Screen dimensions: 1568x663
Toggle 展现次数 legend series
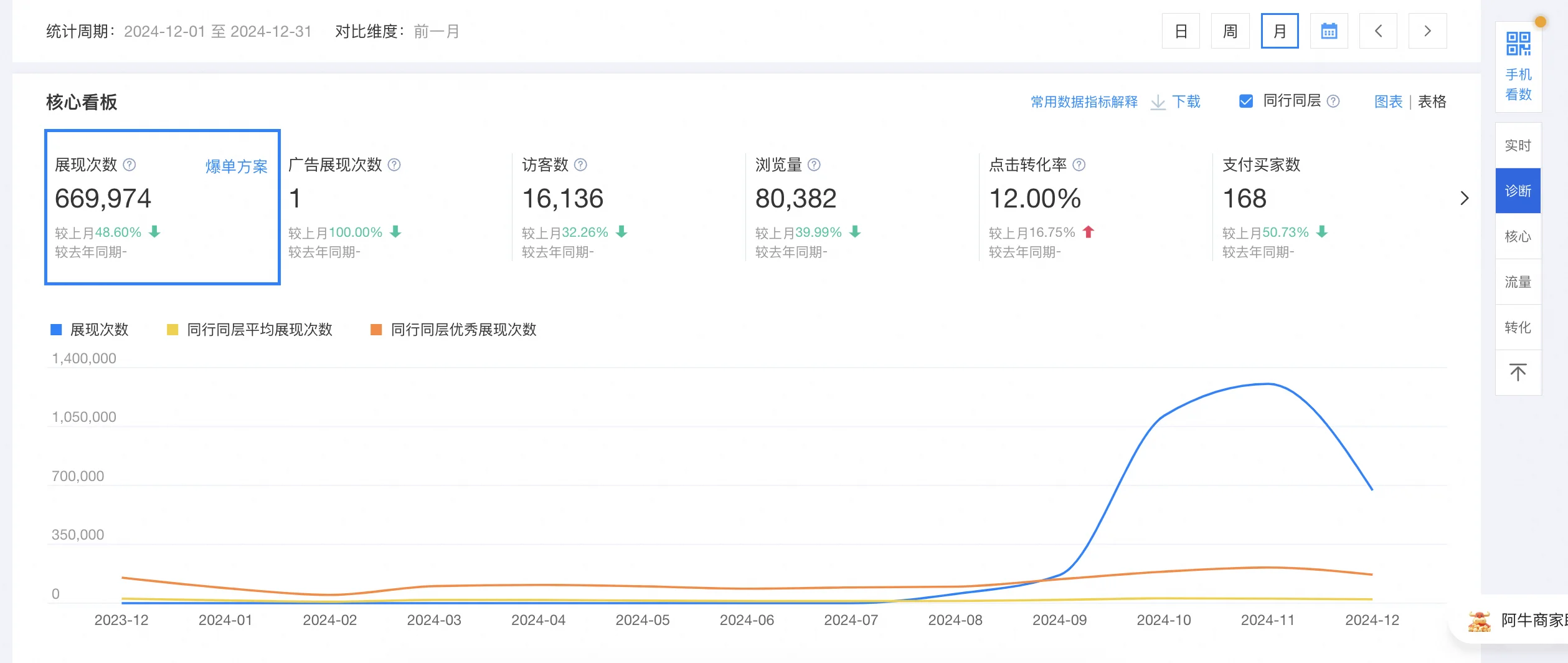[x=90, y=330]
